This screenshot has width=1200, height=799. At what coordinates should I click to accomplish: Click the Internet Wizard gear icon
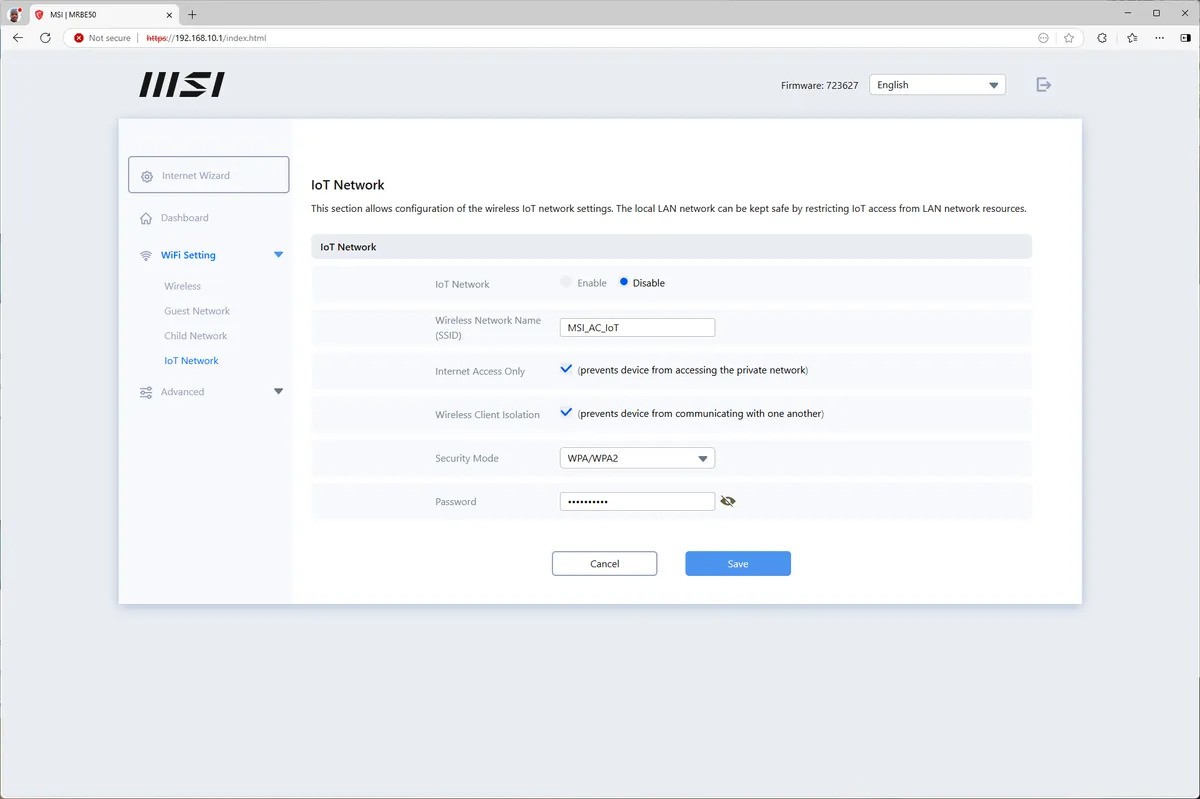(147, 176)
